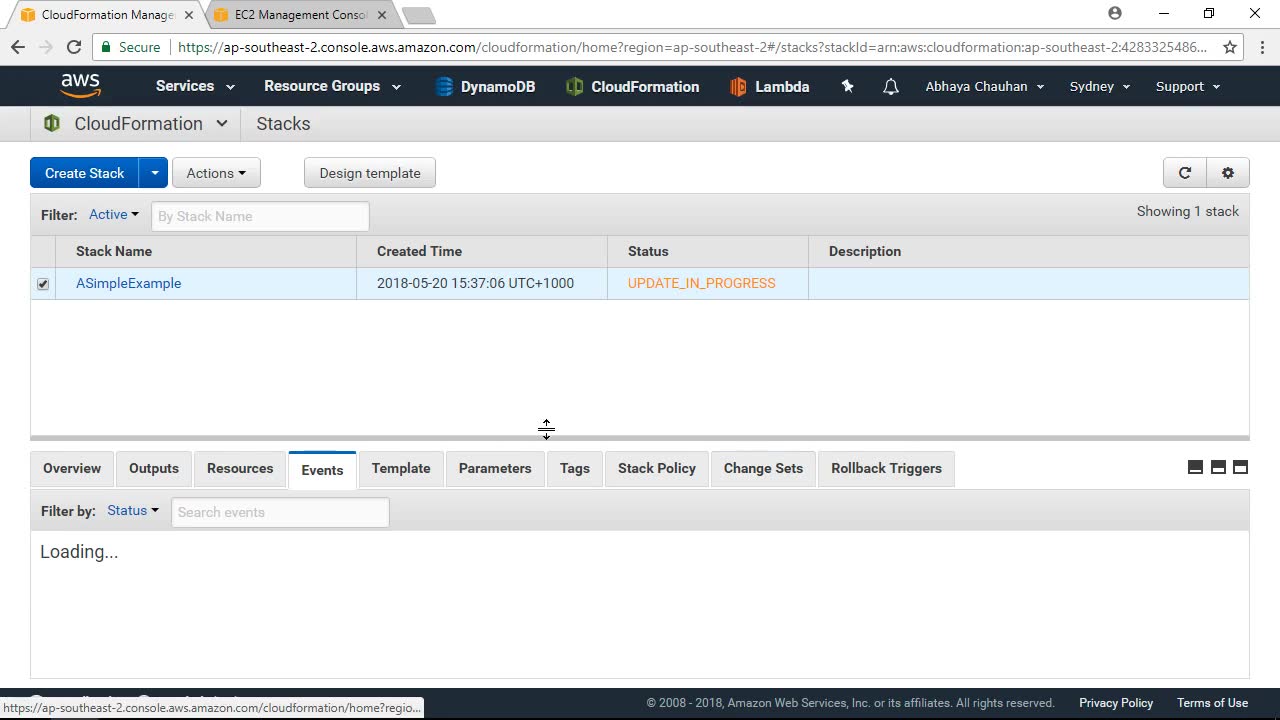Reload the browser page
This screenshot has width=1280, height=720.
[73, 47]
